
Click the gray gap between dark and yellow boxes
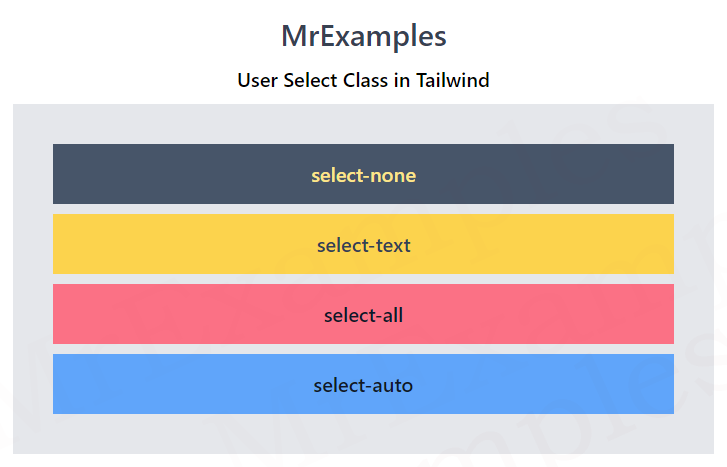pos(364,209)
